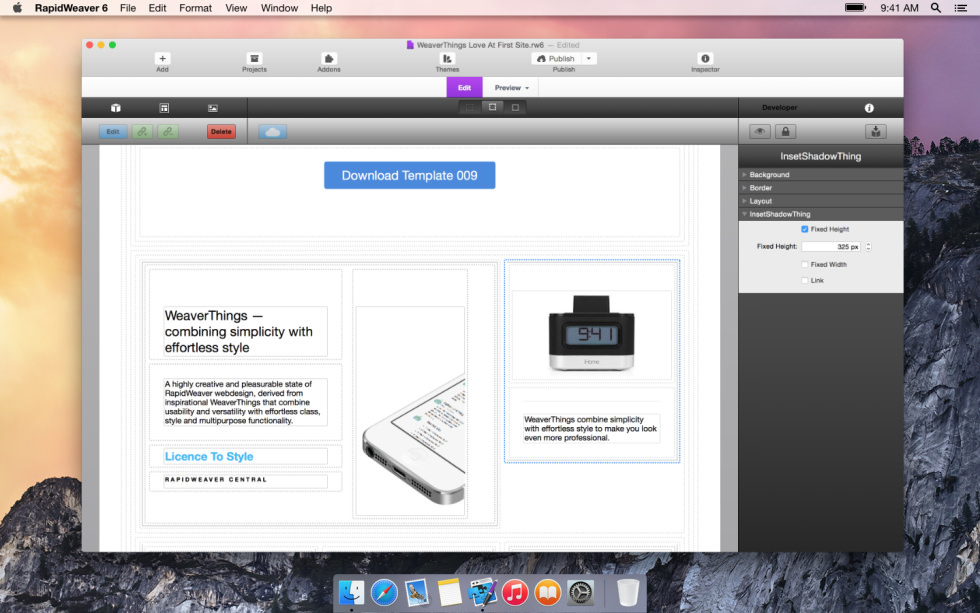Select the rightmost square view mode icon

pyautogui.click(x=516, y=107)
